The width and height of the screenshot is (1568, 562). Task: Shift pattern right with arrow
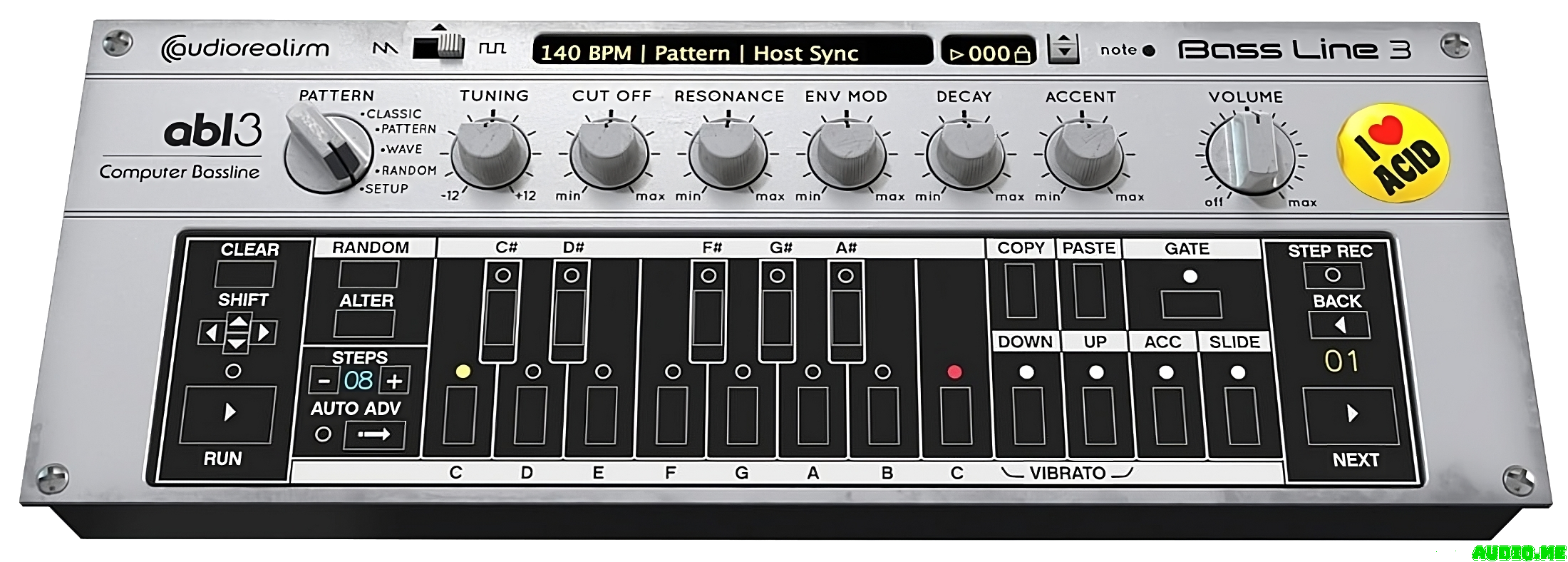pos(264,332)
